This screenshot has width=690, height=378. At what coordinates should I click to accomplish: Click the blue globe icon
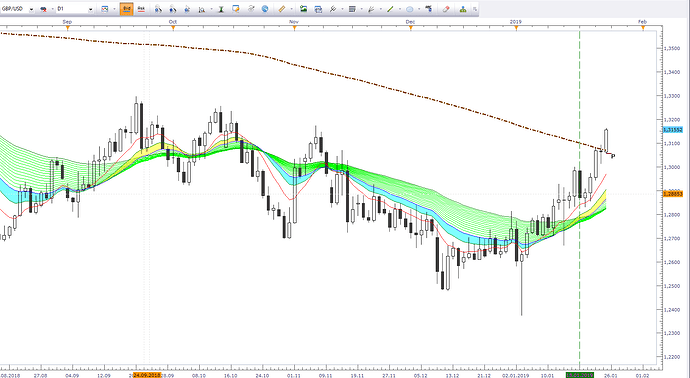click(x=265, y=9)
